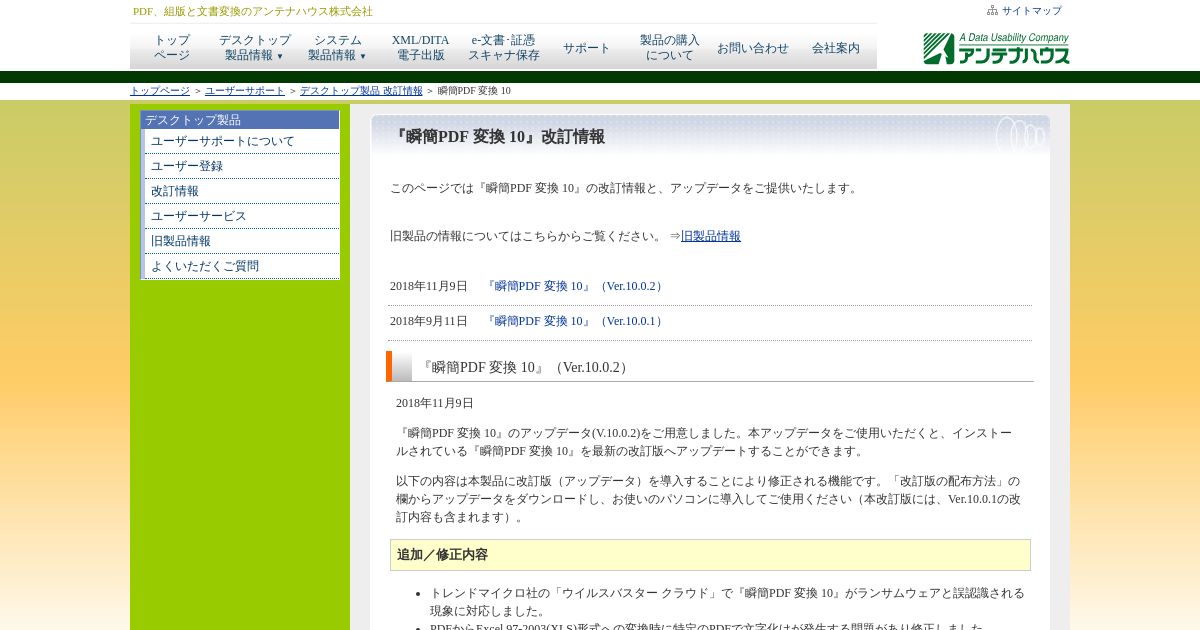The width and height of the screenshot is (1200, 630).
Task: Click the デスクトップ製品 sidebar header
Action: tap(240, 120)
